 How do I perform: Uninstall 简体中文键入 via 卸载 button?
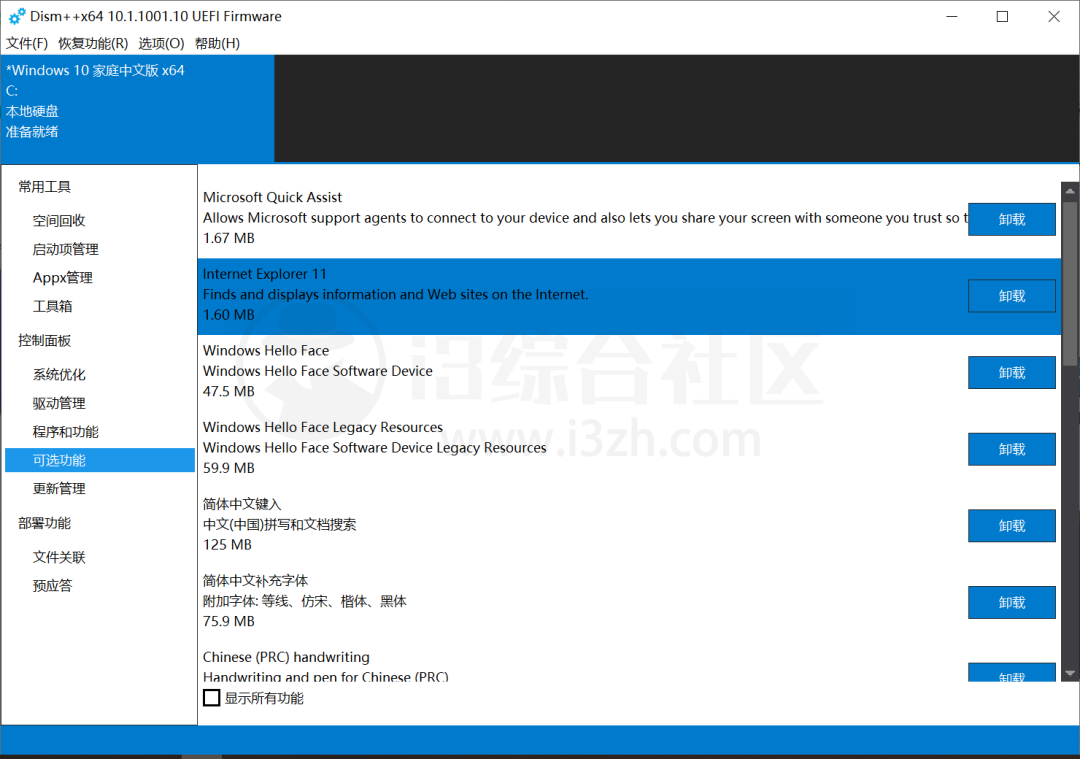1011,526
